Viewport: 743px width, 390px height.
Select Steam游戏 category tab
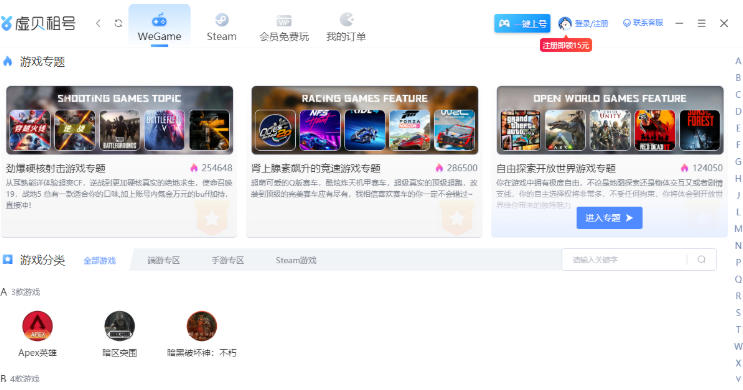296,260
